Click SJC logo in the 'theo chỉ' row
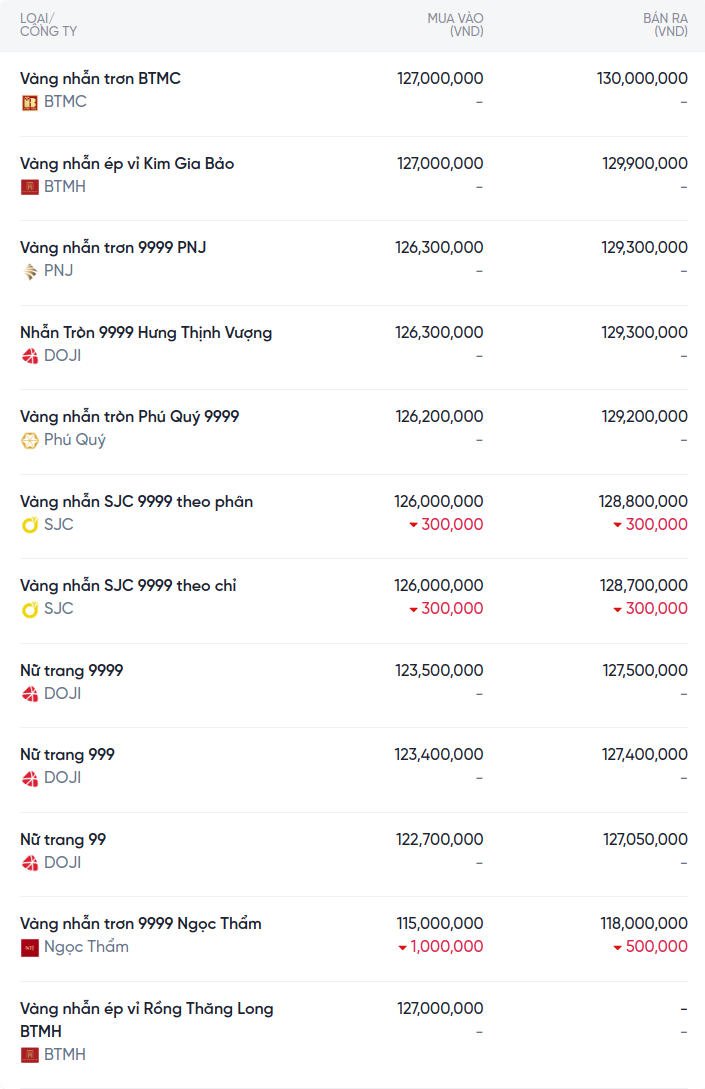Viewport: 705px width, 1089px height. 30,609
